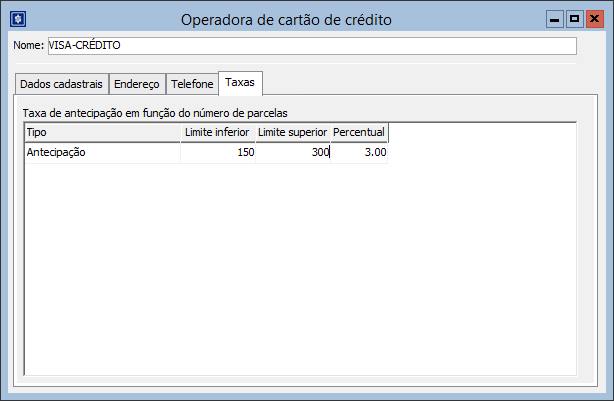Screen dimensions: 614x401
Task: Click the Percentual column header
Action: coord(359,132)
